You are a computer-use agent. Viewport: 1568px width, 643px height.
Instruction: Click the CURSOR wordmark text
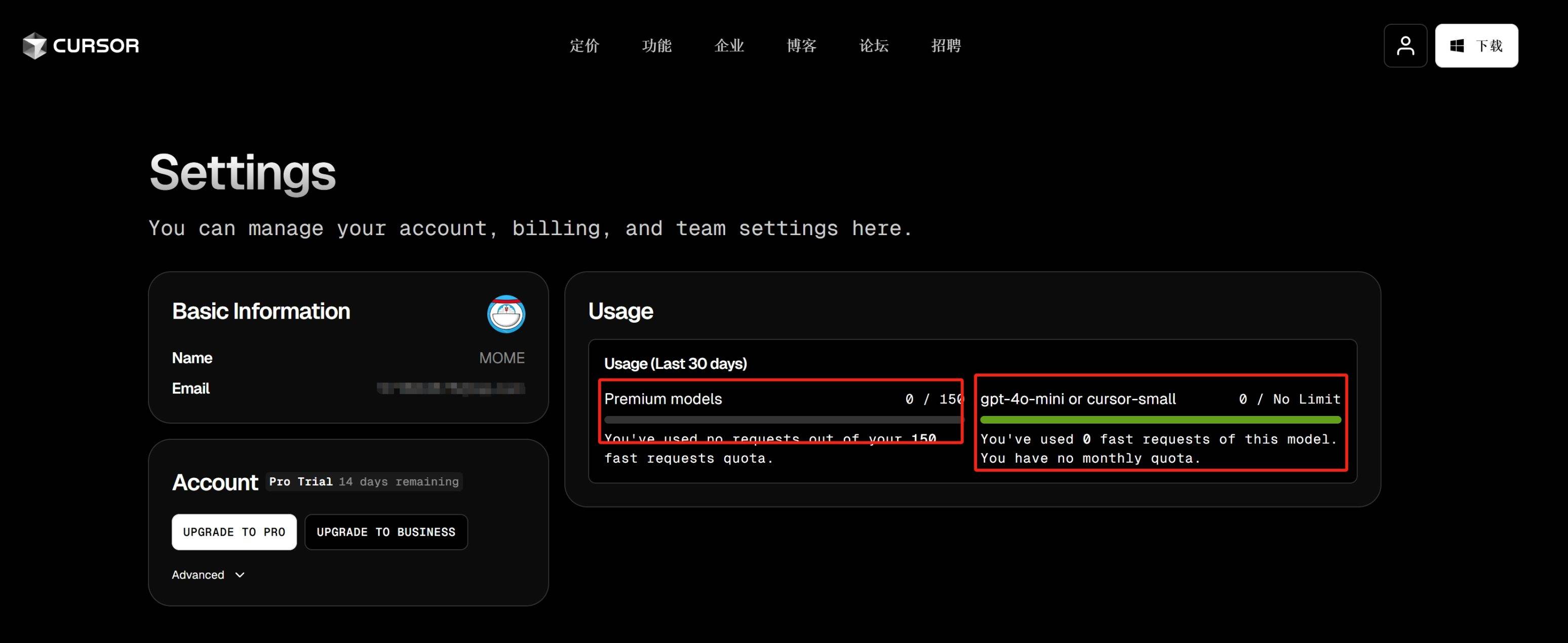click(x=96, y=46)
